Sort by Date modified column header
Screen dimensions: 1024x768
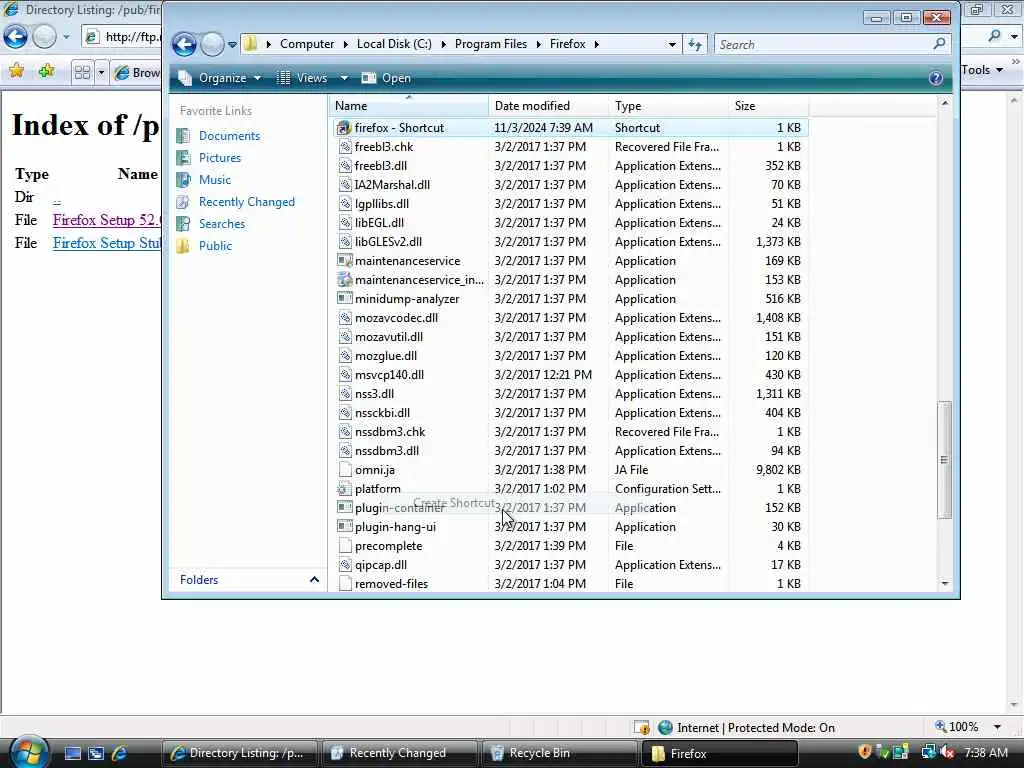(x=548, y=106)
